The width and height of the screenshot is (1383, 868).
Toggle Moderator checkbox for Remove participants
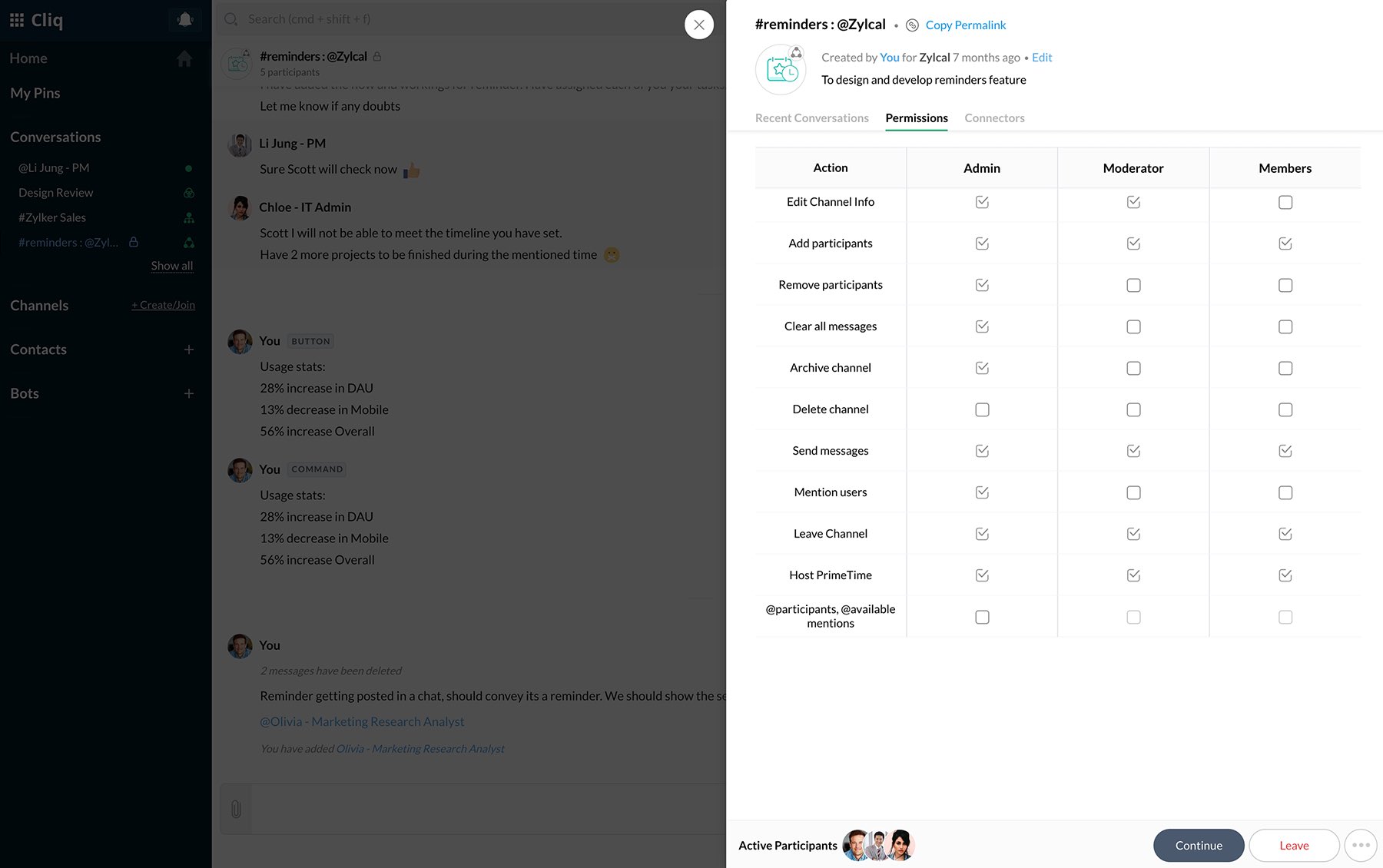tap(1133, 285)
